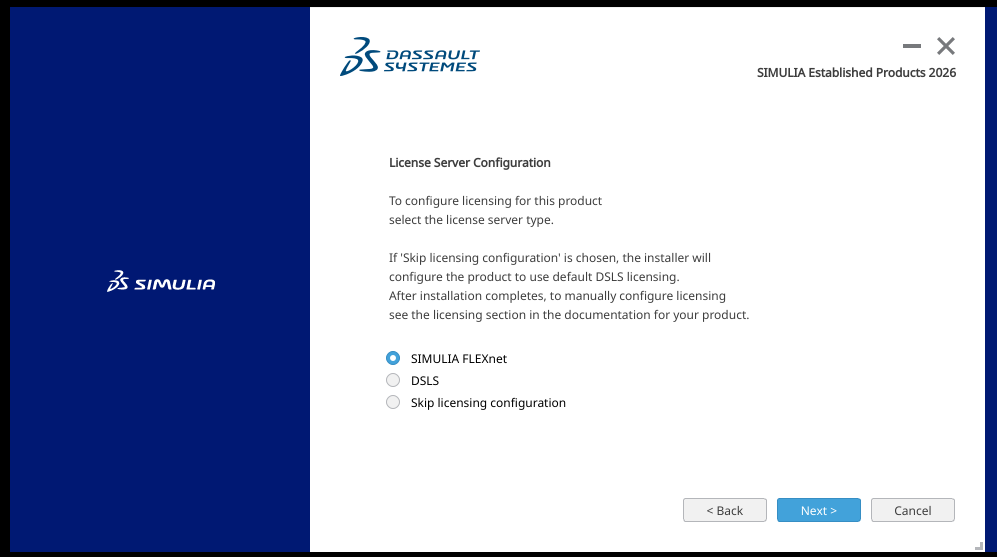This screenshot has width=997, height=557.
Task: Select Skip licensing configuration option
Action: click(393, 402)
